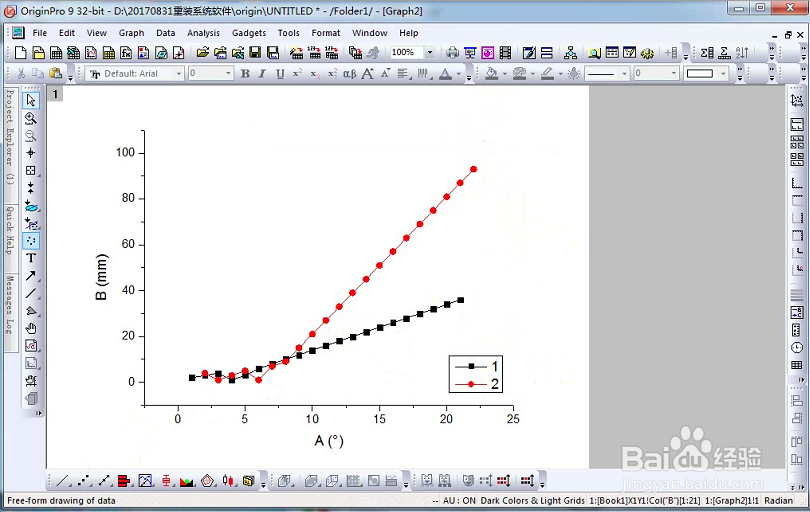Click the Print icon
Viewport: 810px width, 512px height.
[x=453, y=52]
